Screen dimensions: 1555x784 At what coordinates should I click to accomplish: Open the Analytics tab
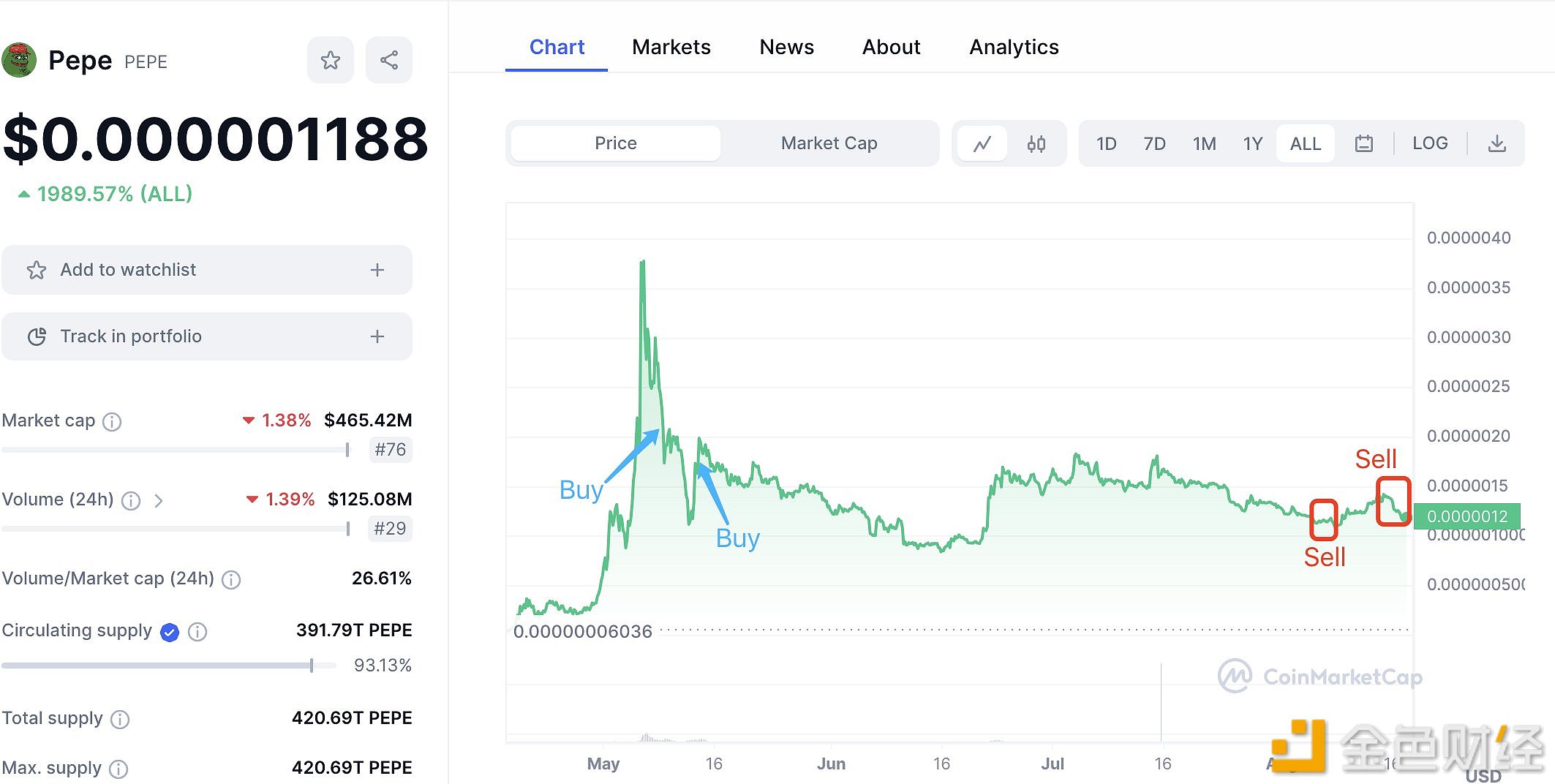1014,48
